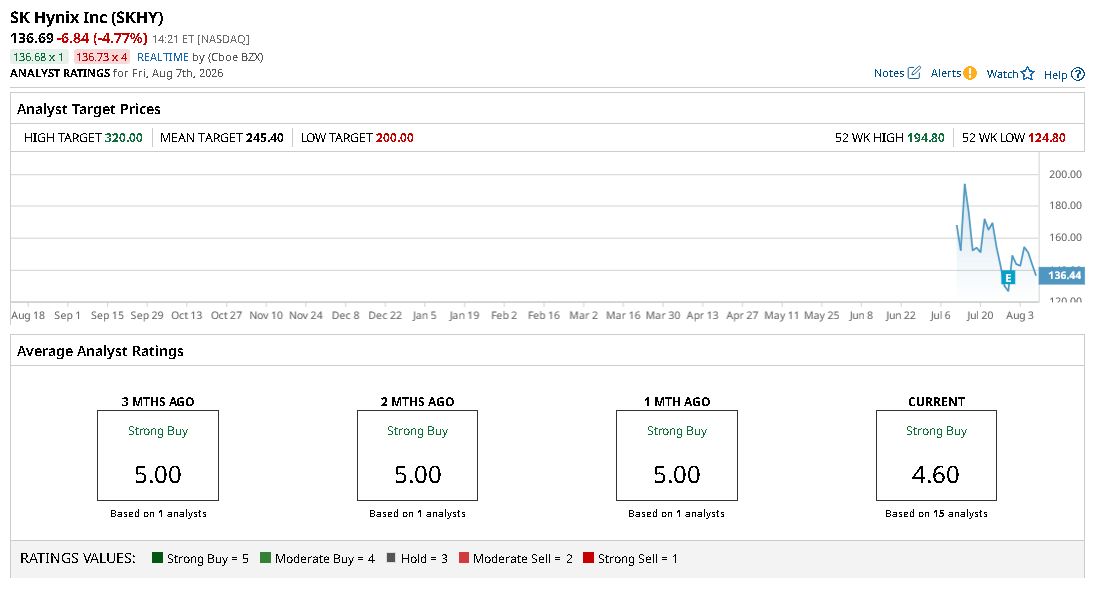Screen dimensions: 1101x592
Task: Click the 2 MTHS AGO rating box
Action: click(x=417, y=455)
